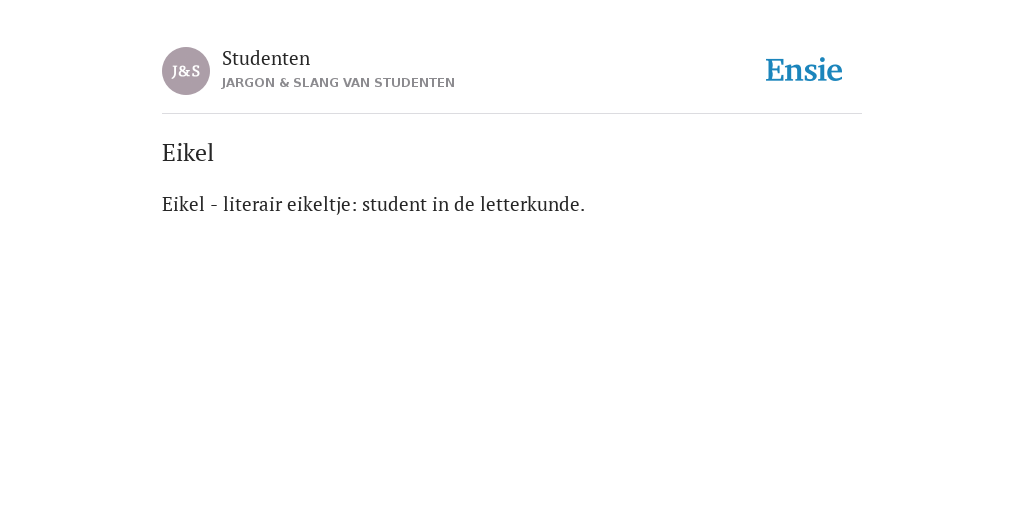Click the empty area below the definition
The height and width of the screenshot is (512, 1024).
[512, 359]
